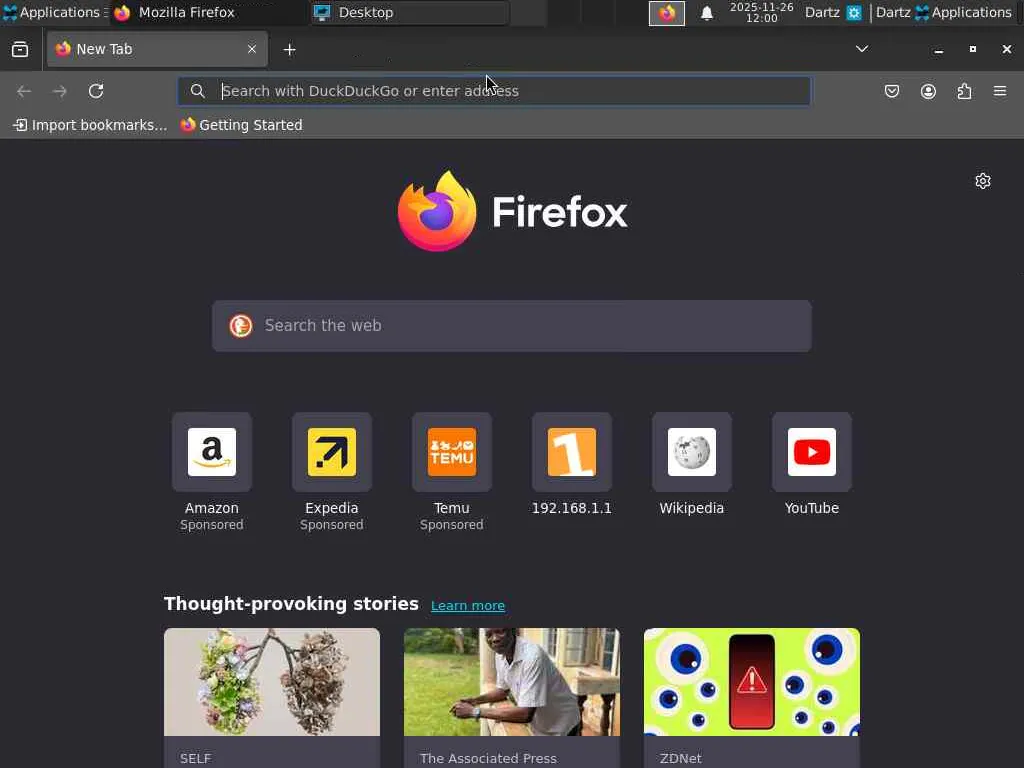Image resolution: width=1024 pixels, height=768 pixels.
Task: Click the date and time clock
Action: click(761, 12)
